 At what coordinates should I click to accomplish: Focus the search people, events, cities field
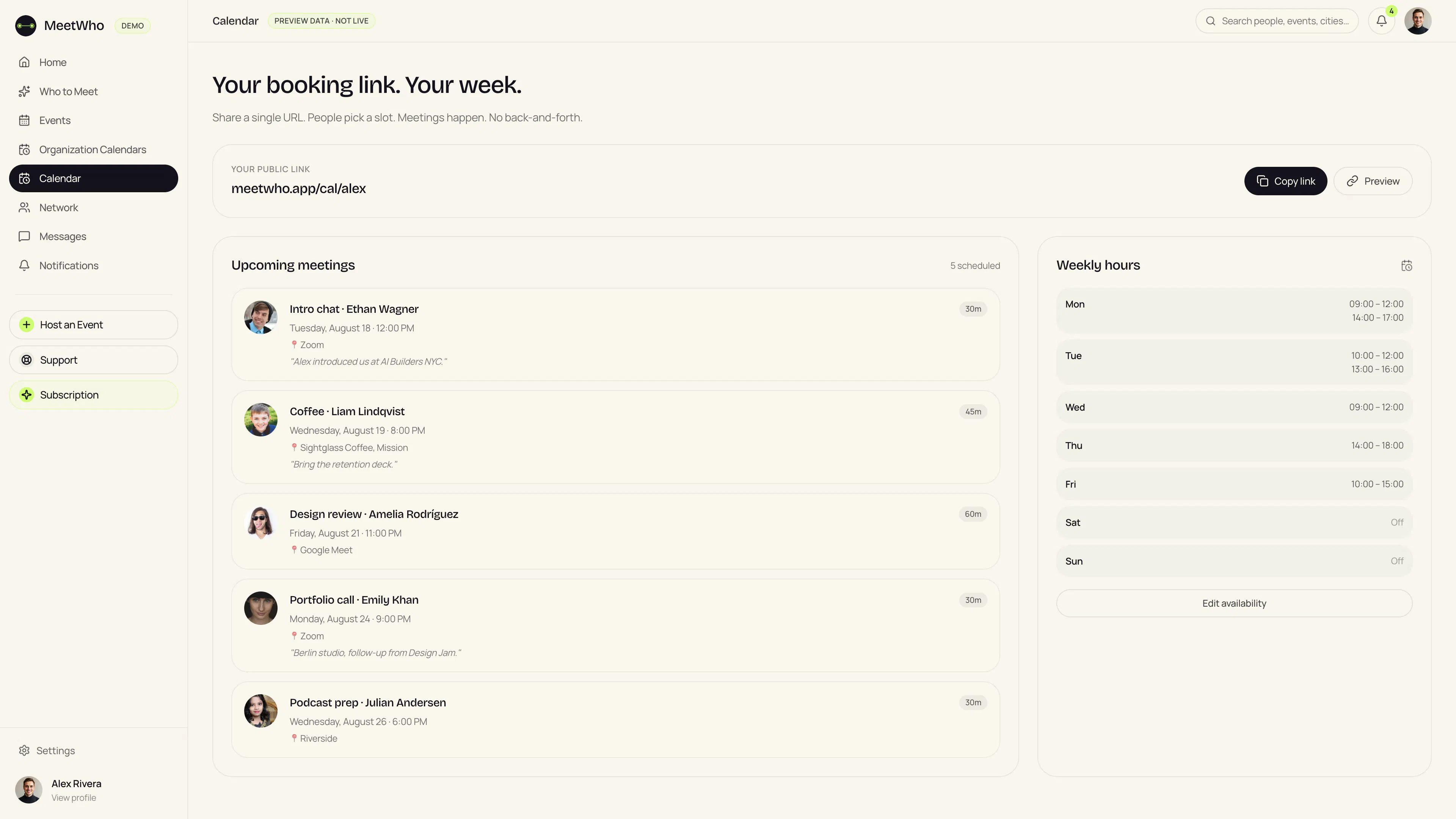coord(1277,21)
